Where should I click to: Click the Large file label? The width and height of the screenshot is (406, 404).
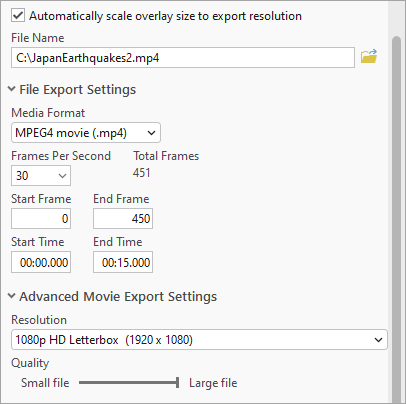click(x=213, y=383)
